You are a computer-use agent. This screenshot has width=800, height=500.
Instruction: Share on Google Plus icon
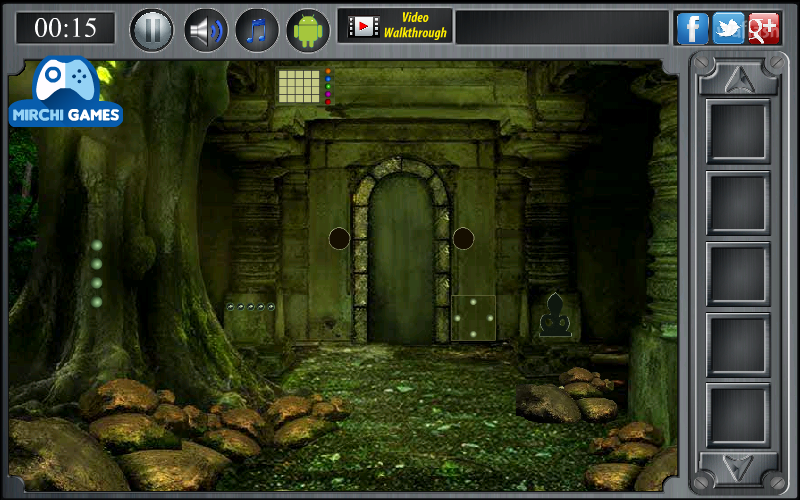coord(764,28)
